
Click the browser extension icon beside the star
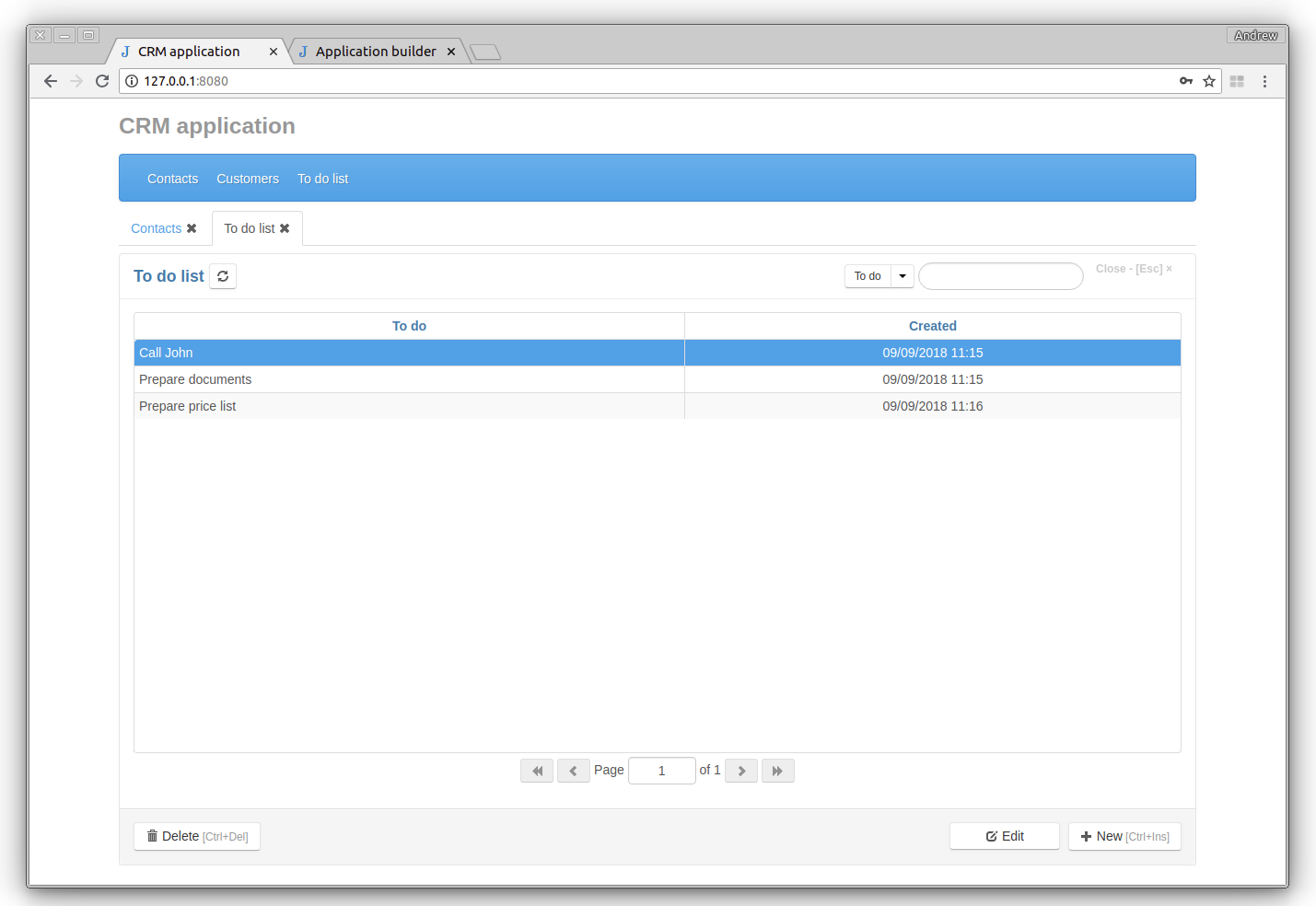coord(1237,81)
